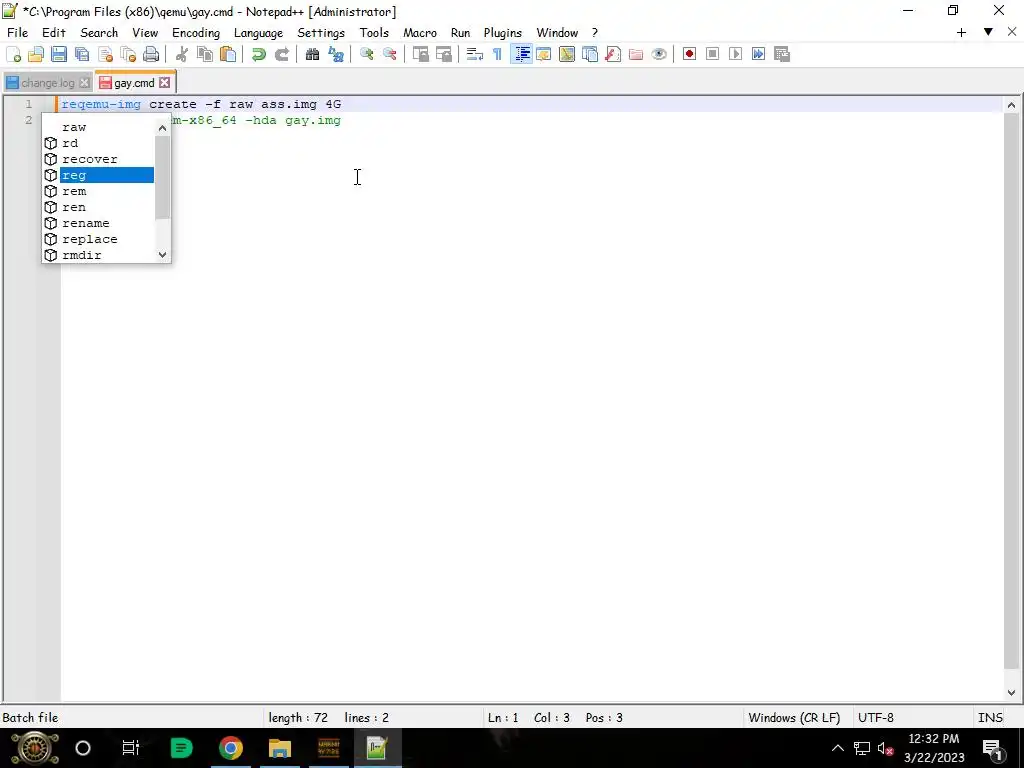Click the user defined language icon
The width and height of the screenshot is (1024, 768).
(x=543, y=54)
